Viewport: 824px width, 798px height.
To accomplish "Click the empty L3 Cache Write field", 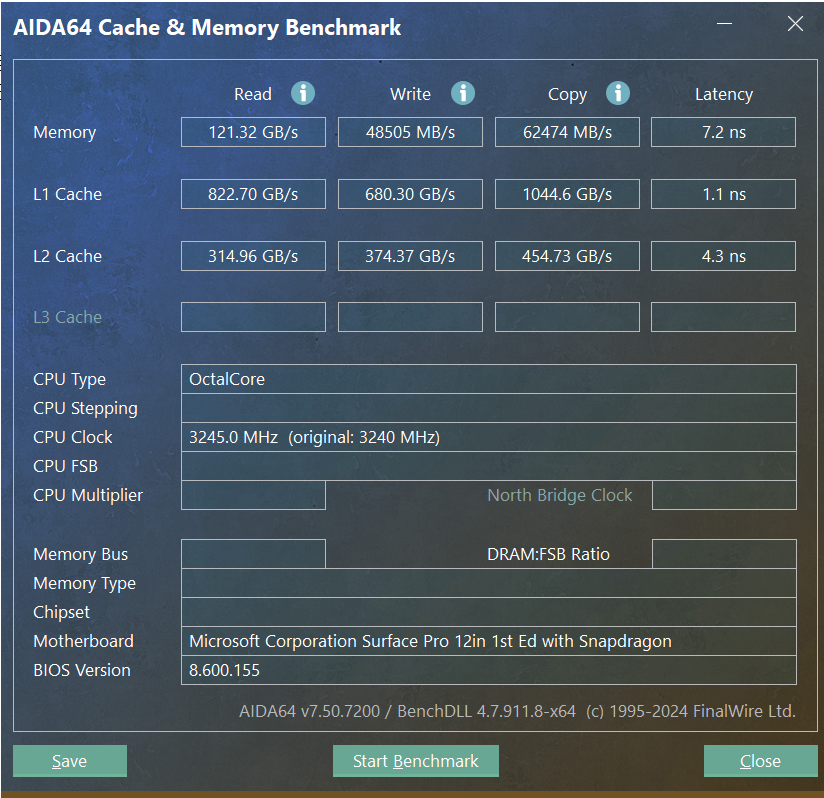I will [410, 317].
